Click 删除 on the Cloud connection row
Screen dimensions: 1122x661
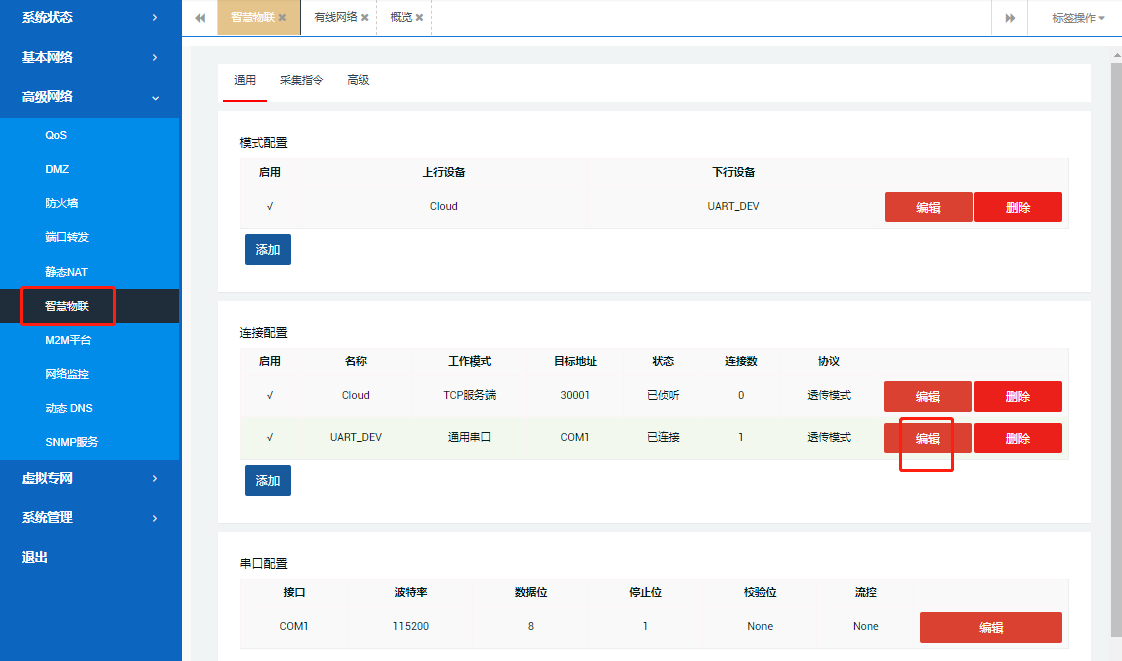(1017, 396)
